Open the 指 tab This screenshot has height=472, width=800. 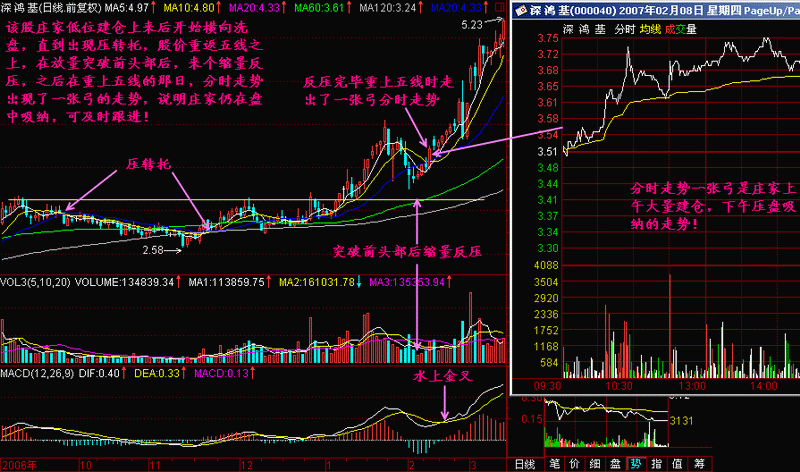[657, 464]
